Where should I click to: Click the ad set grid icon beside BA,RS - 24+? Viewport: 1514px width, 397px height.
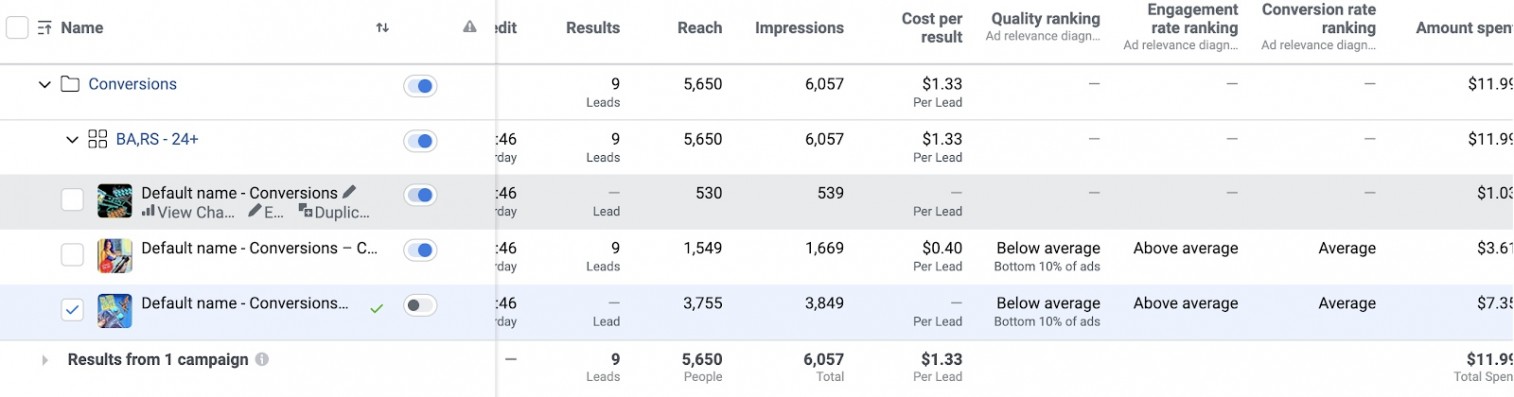98,139
